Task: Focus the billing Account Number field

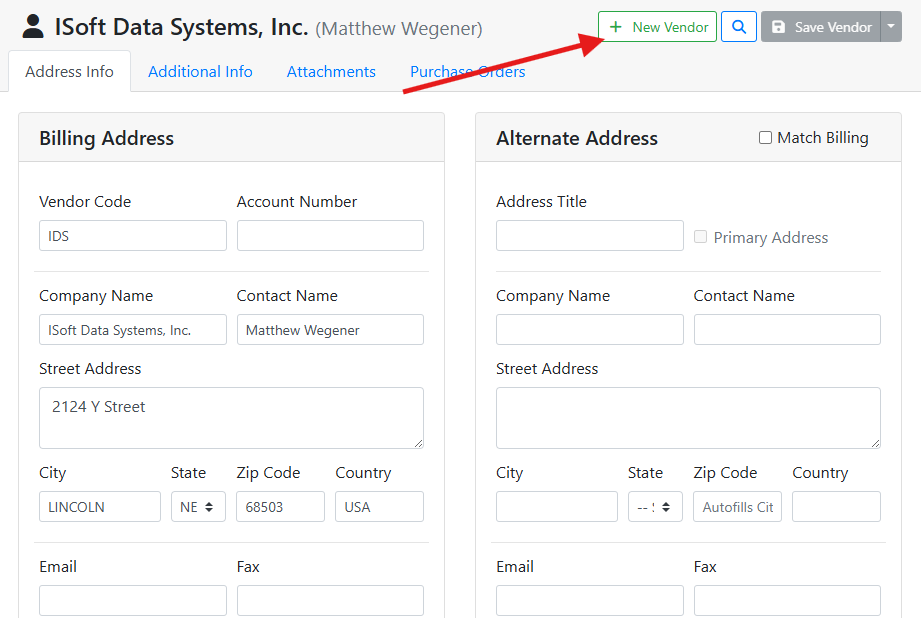Action: (330, 236)
